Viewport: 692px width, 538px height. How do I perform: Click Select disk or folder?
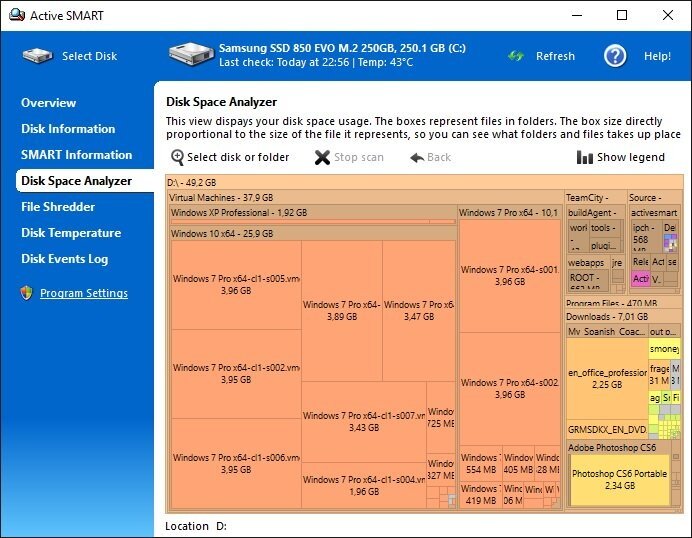pyautogui.click(x=238, y=157)
